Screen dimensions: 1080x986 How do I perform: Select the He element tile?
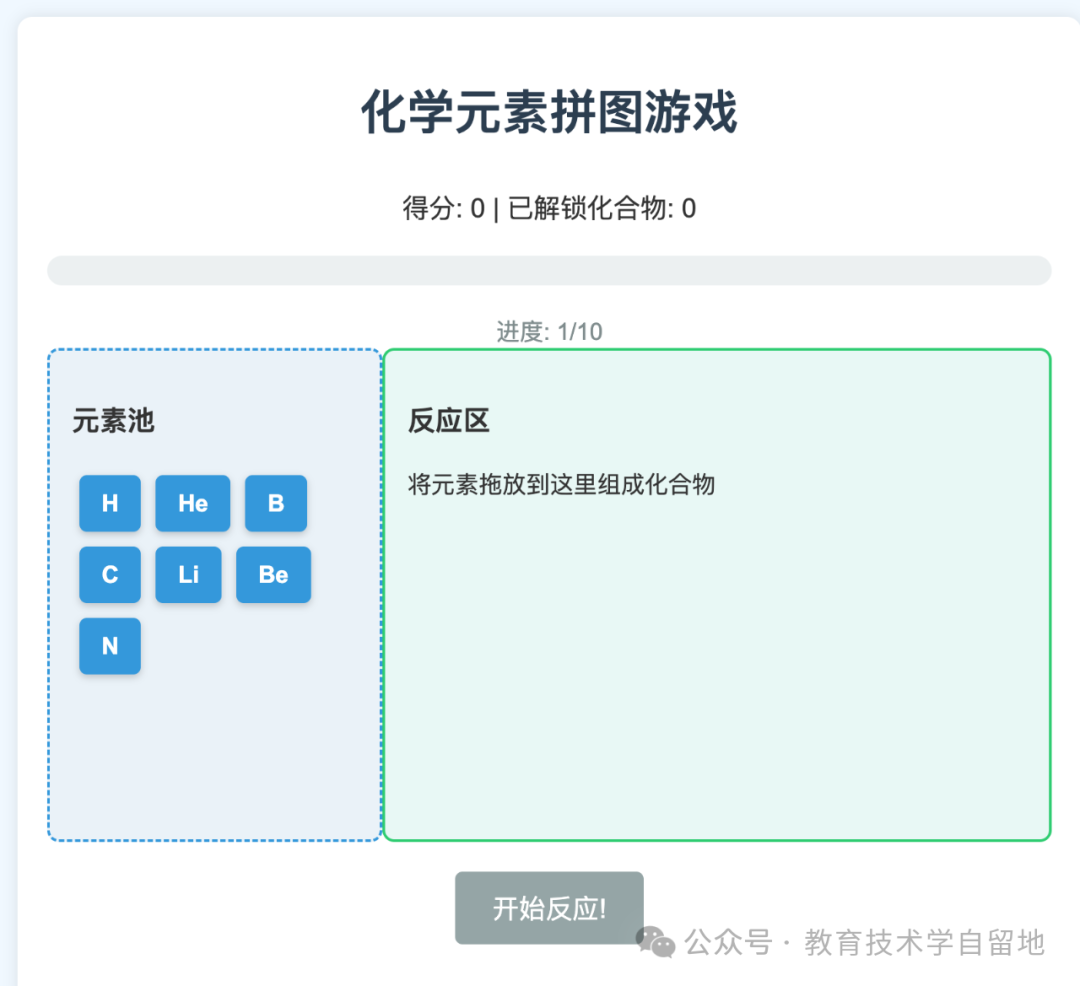click(192, 504)
